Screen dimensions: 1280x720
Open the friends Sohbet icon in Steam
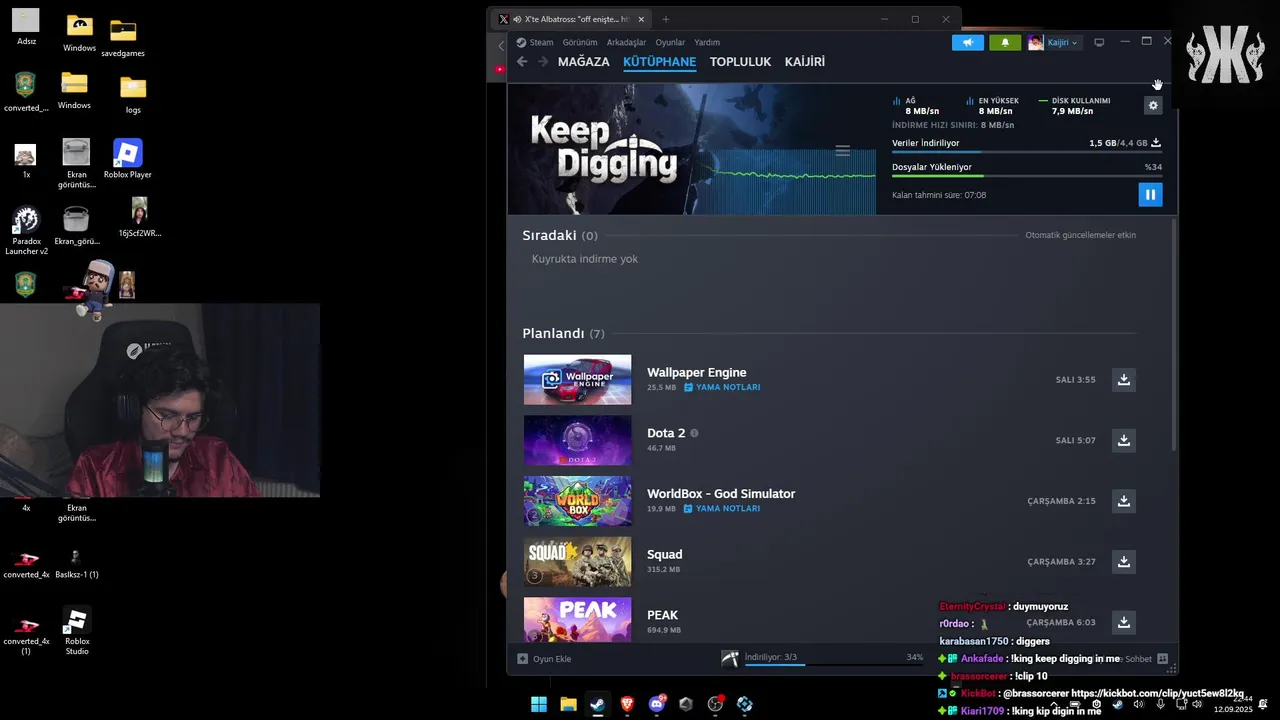[x=1160, y=659]
